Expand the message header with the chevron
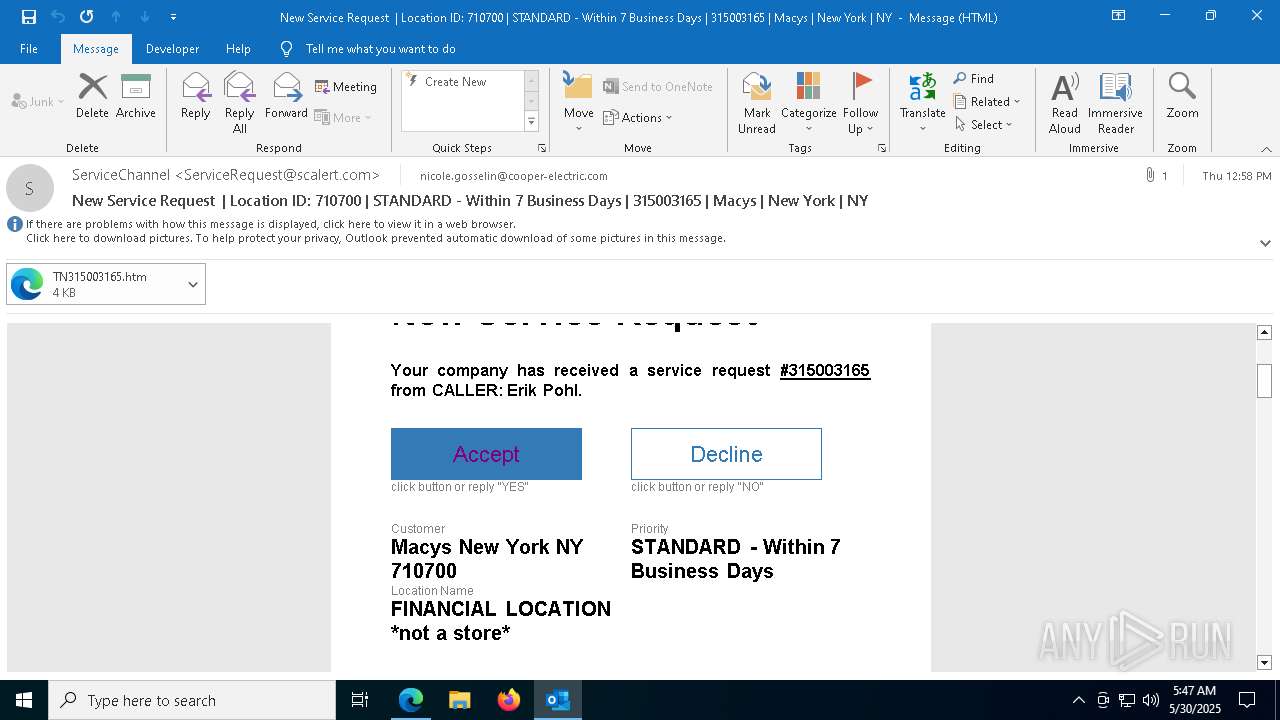The width and height of the screenshot is (1280, 720). (x=1265, y=243)
